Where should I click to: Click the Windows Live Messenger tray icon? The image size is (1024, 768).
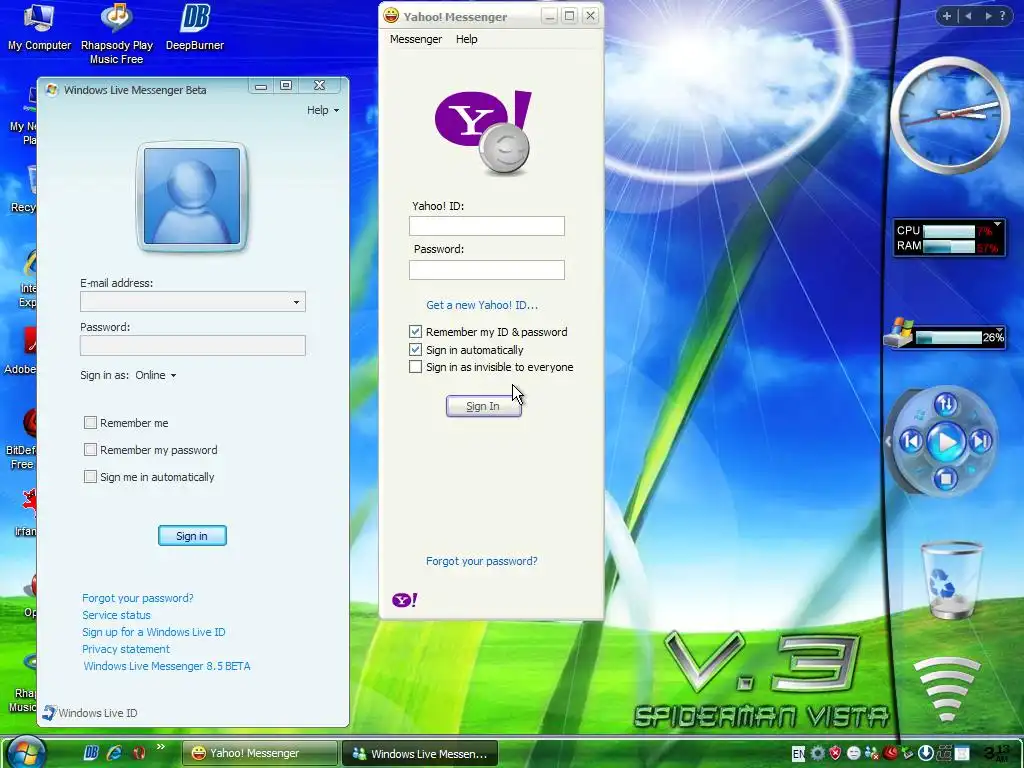[x=872, y=754]
